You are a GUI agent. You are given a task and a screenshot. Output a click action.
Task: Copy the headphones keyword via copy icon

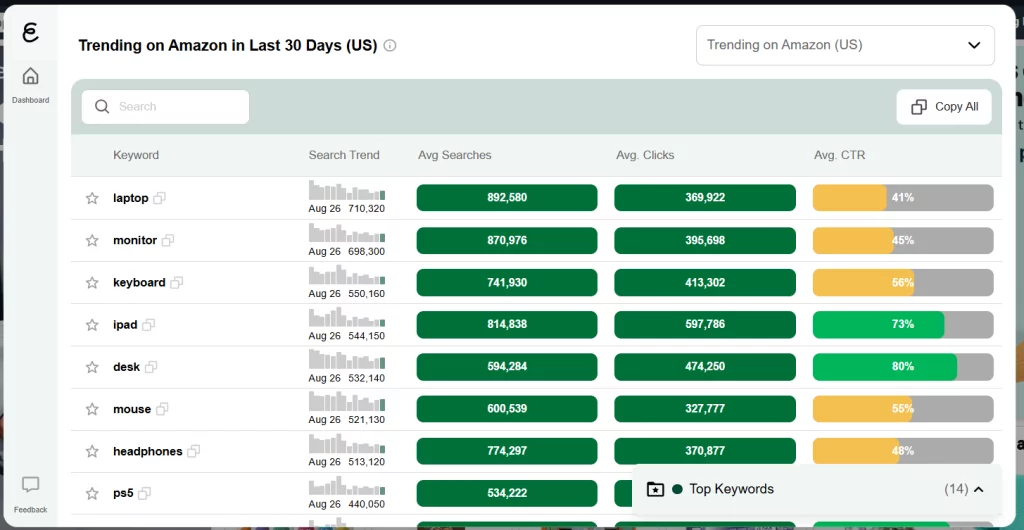[193, 451]
